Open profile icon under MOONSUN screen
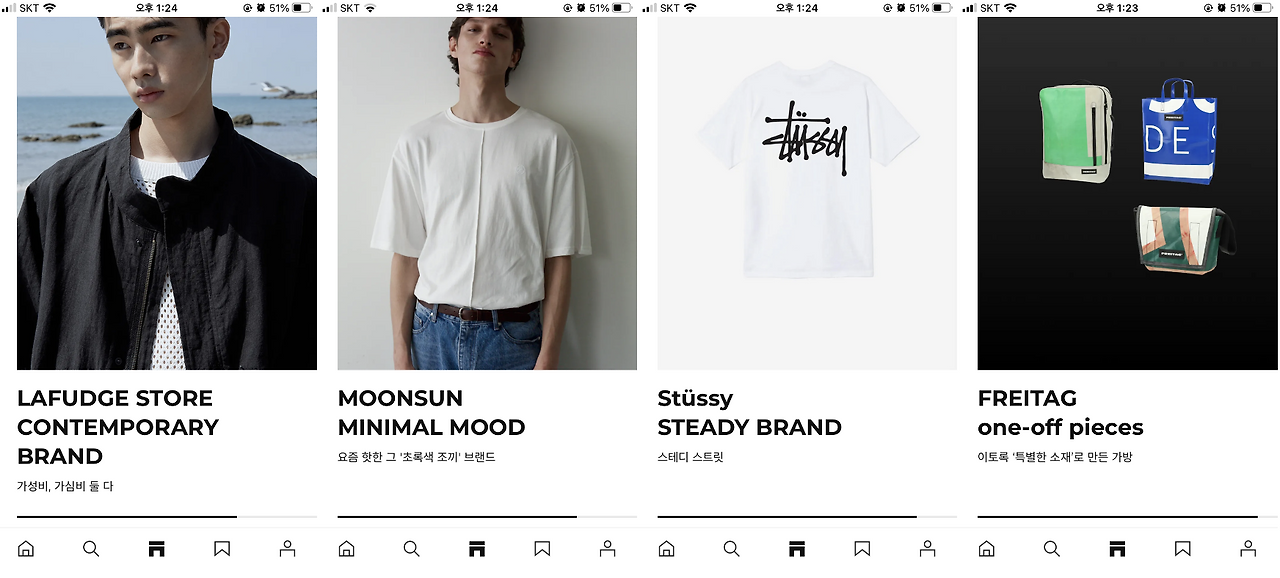Screen dimensions: 1280x578 tap(607, 549)
